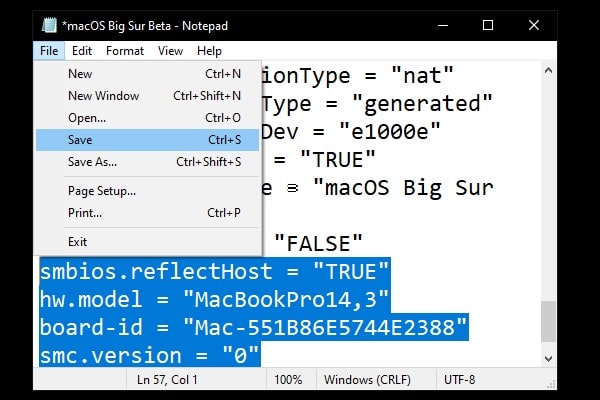
Task: Click the 100% zoom status entry
Action: pyautogui.click(x=288, y=380)
